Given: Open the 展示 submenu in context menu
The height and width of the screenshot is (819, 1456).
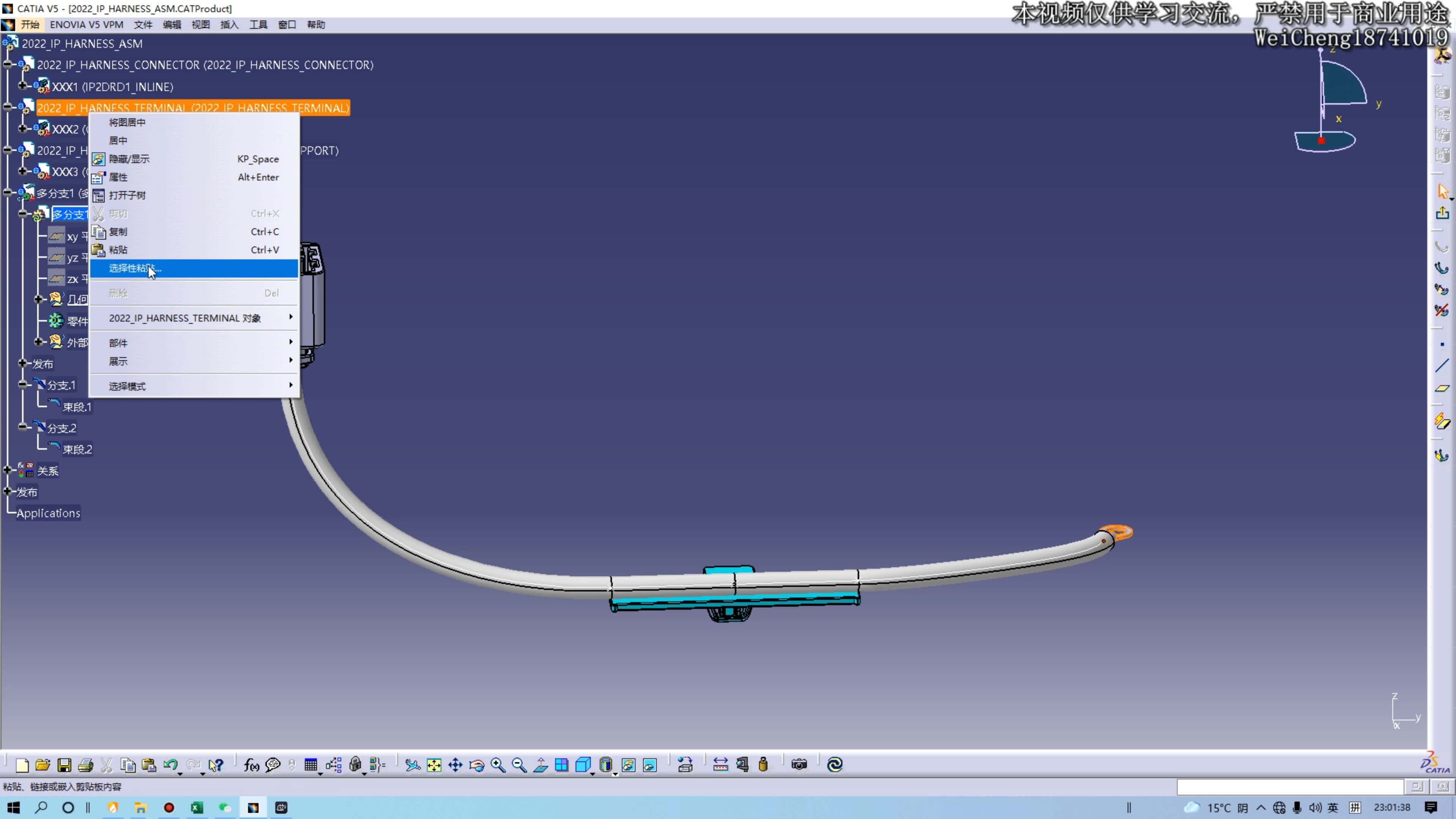Looking at the screenshot, I should (194, 361).
